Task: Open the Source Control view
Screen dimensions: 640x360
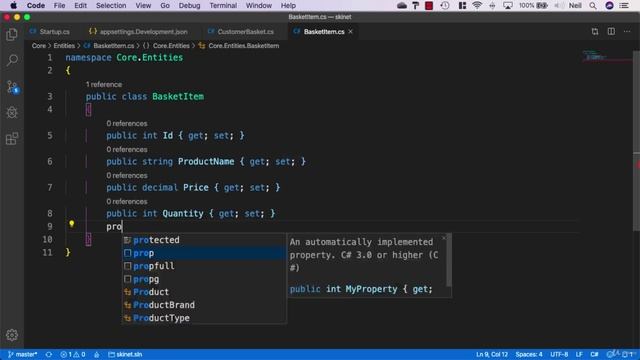Action: (x=12, y=87)
